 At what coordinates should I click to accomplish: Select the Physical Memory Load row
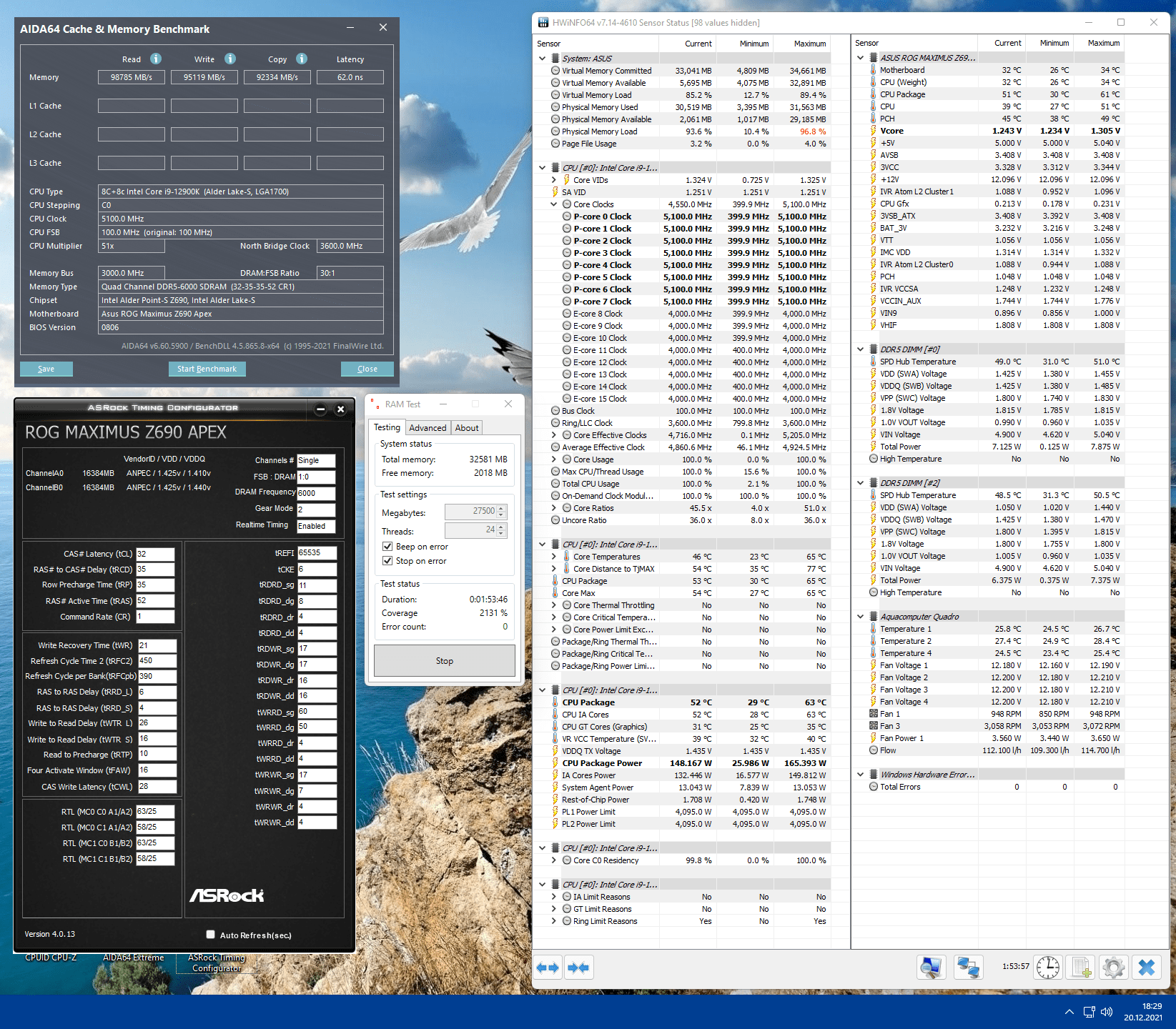click(x=681, y=131)
